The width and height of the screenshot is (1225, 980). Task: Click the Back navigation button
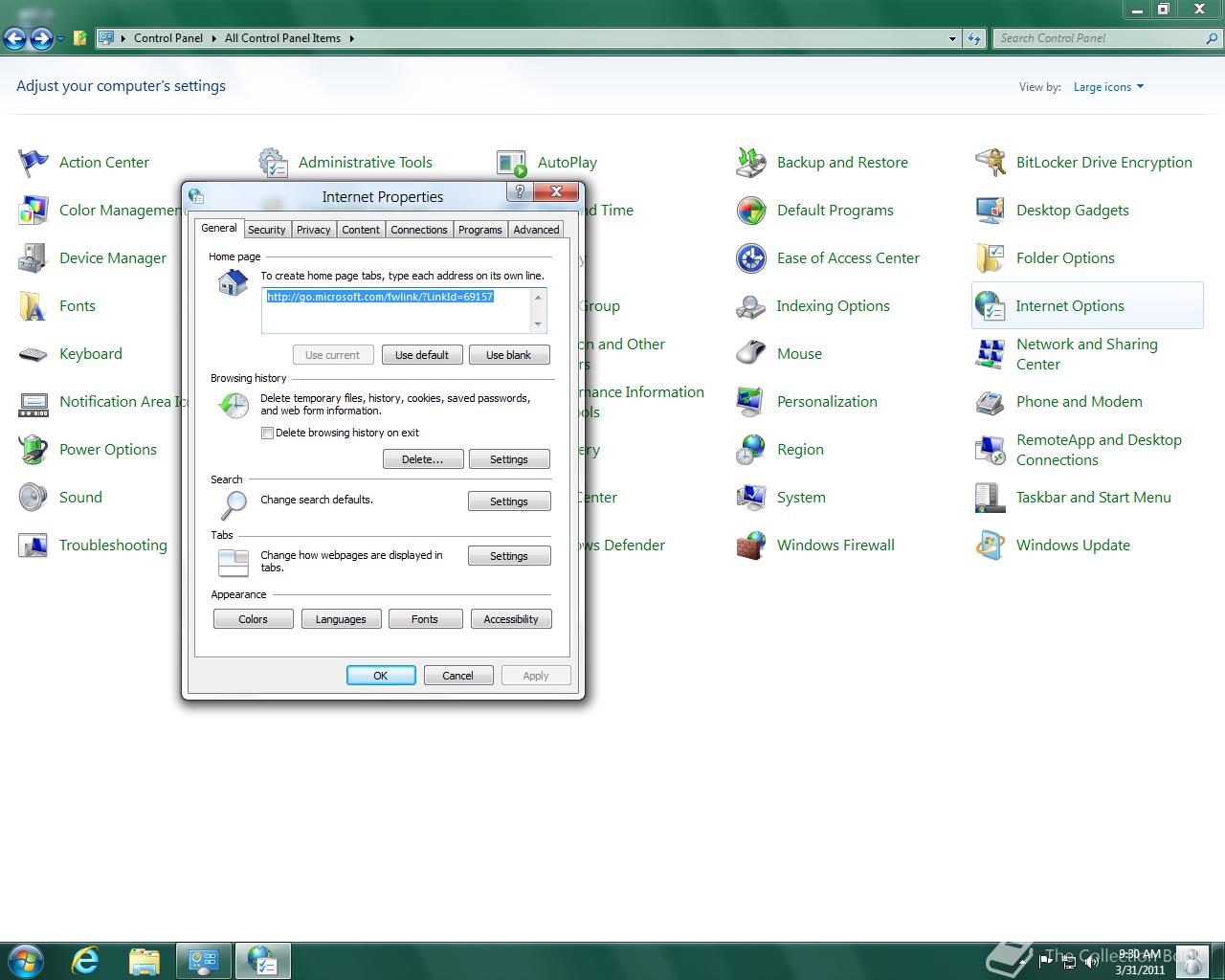tap(15, 38)
